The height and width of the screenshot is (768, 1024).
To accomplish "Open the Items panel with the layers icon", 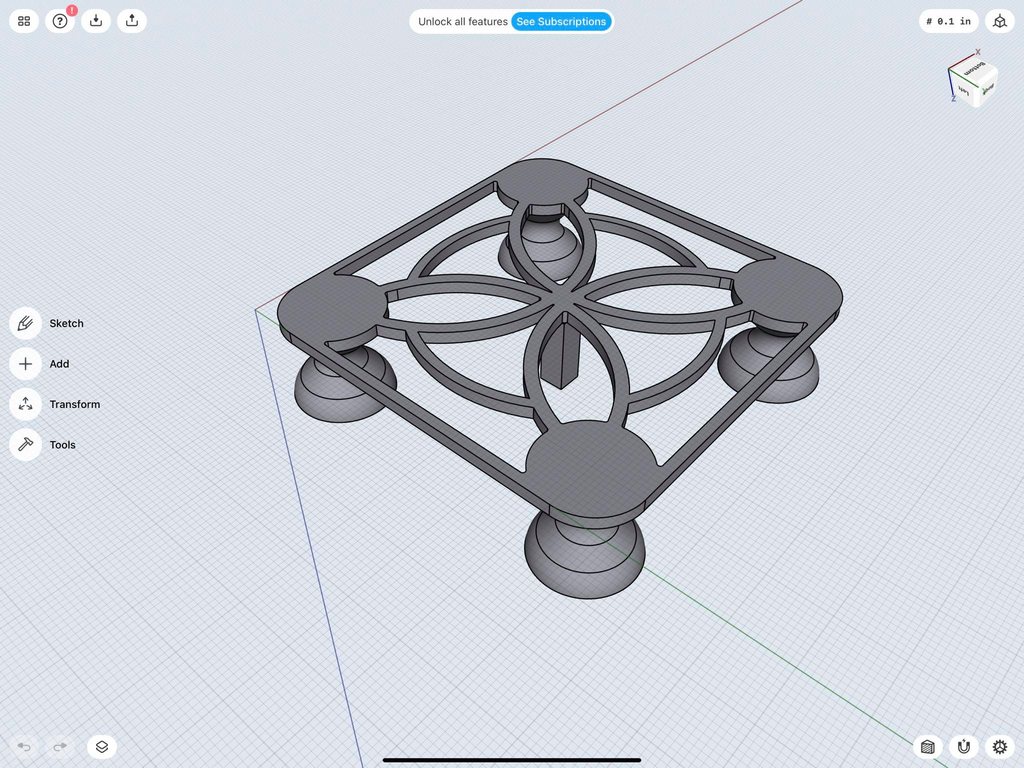I will (101, 746).
